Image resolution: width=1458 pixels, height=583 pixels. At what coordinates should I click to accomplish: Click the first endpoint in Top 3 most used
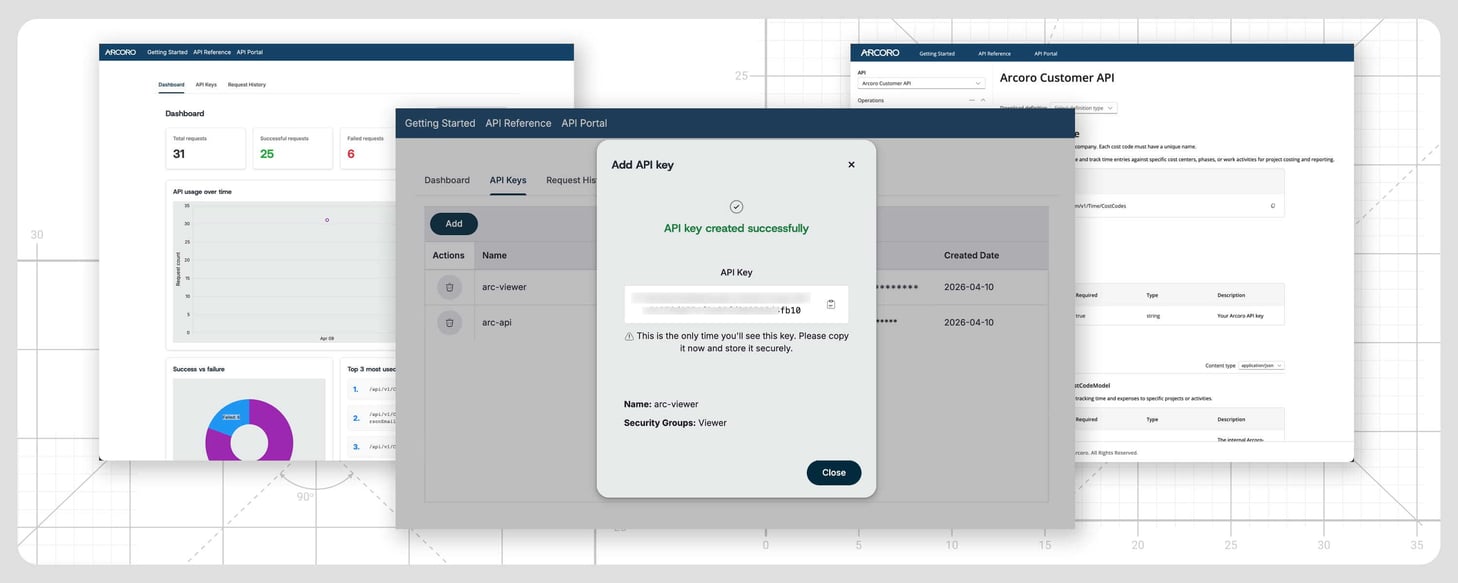(385, 389)
